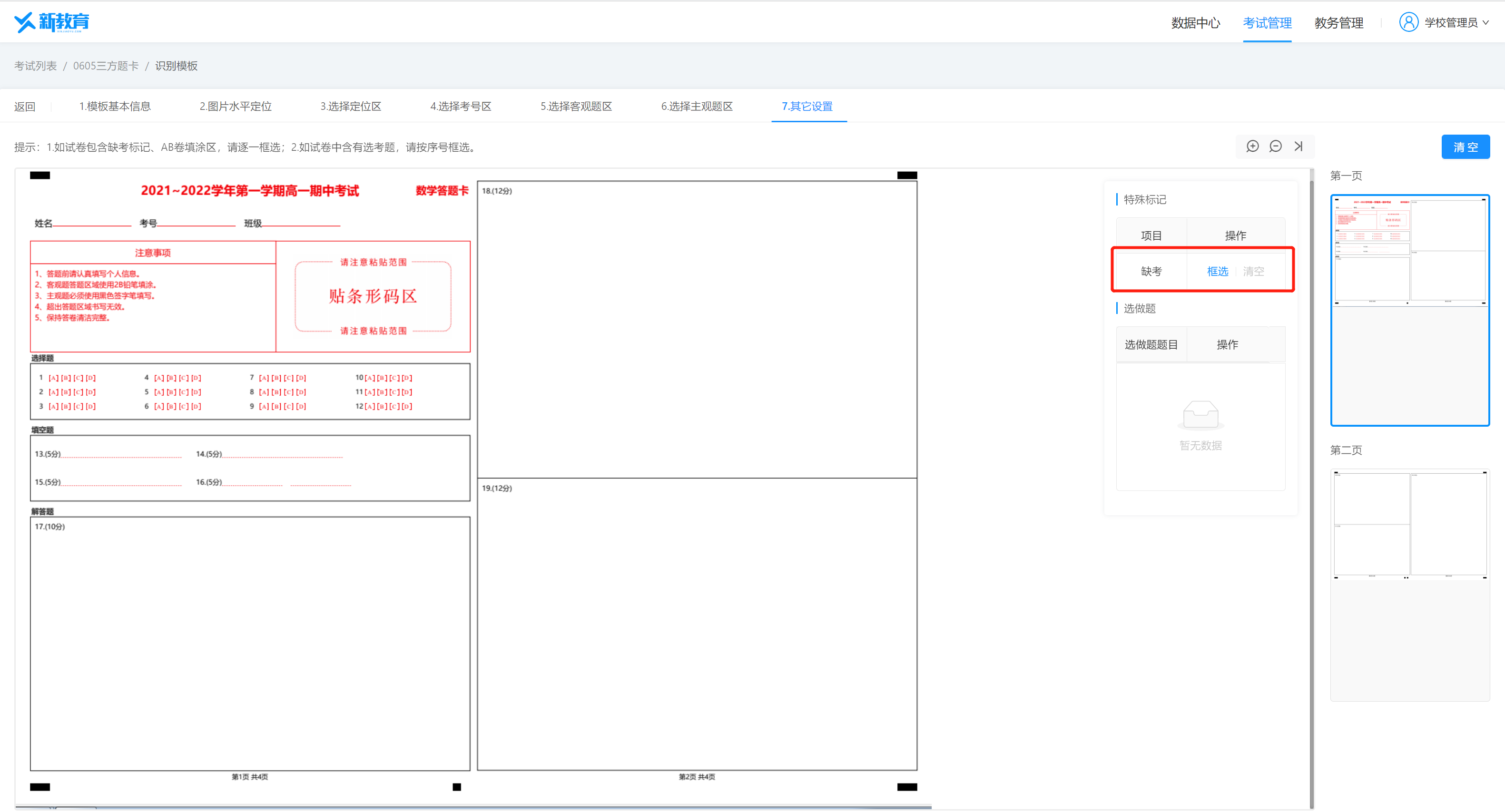
Task: Click 清空 in the 缺考 row
Action: pyautogui.click(x=1253, y=271)
